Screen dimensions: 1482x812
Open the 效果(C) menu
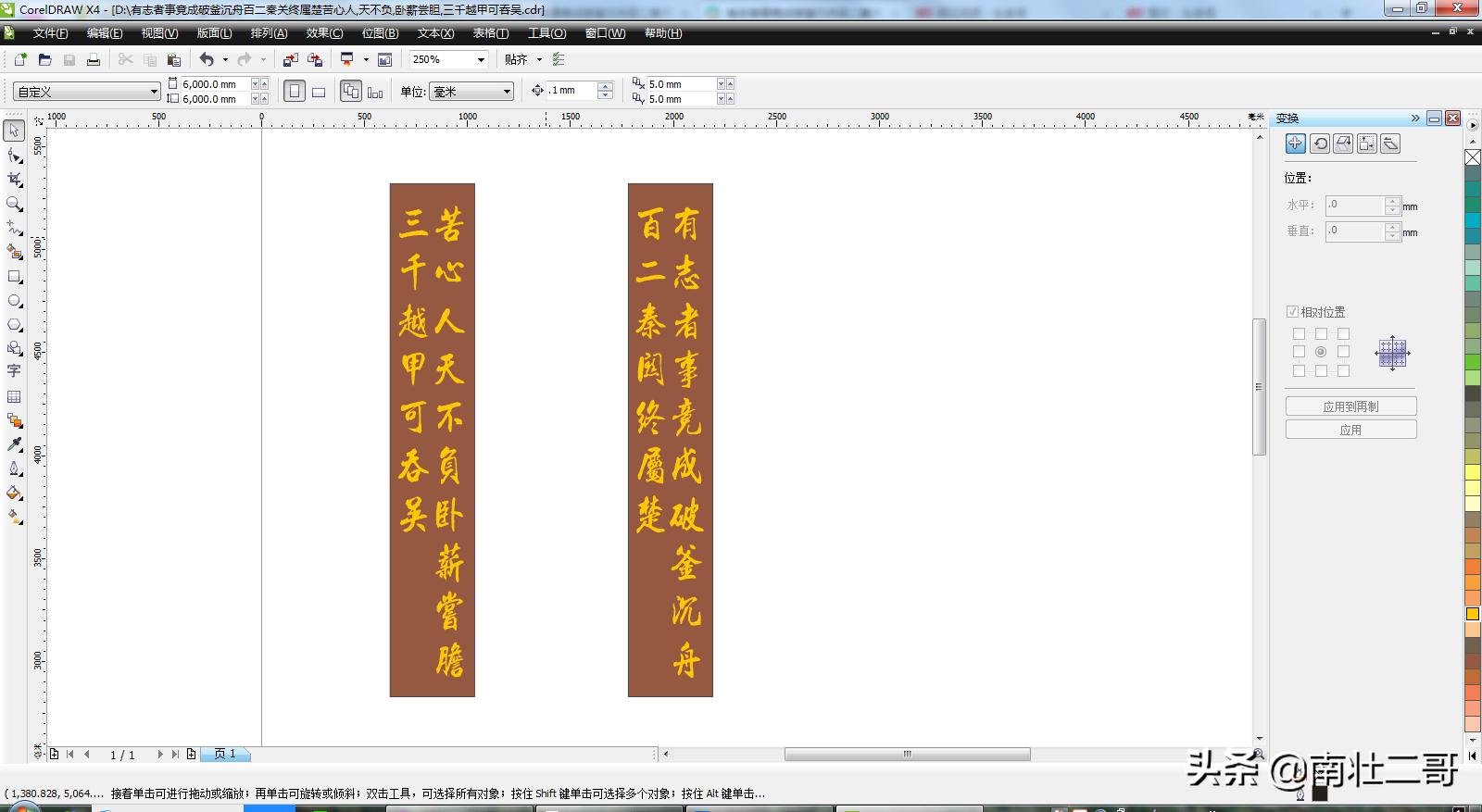324,33
